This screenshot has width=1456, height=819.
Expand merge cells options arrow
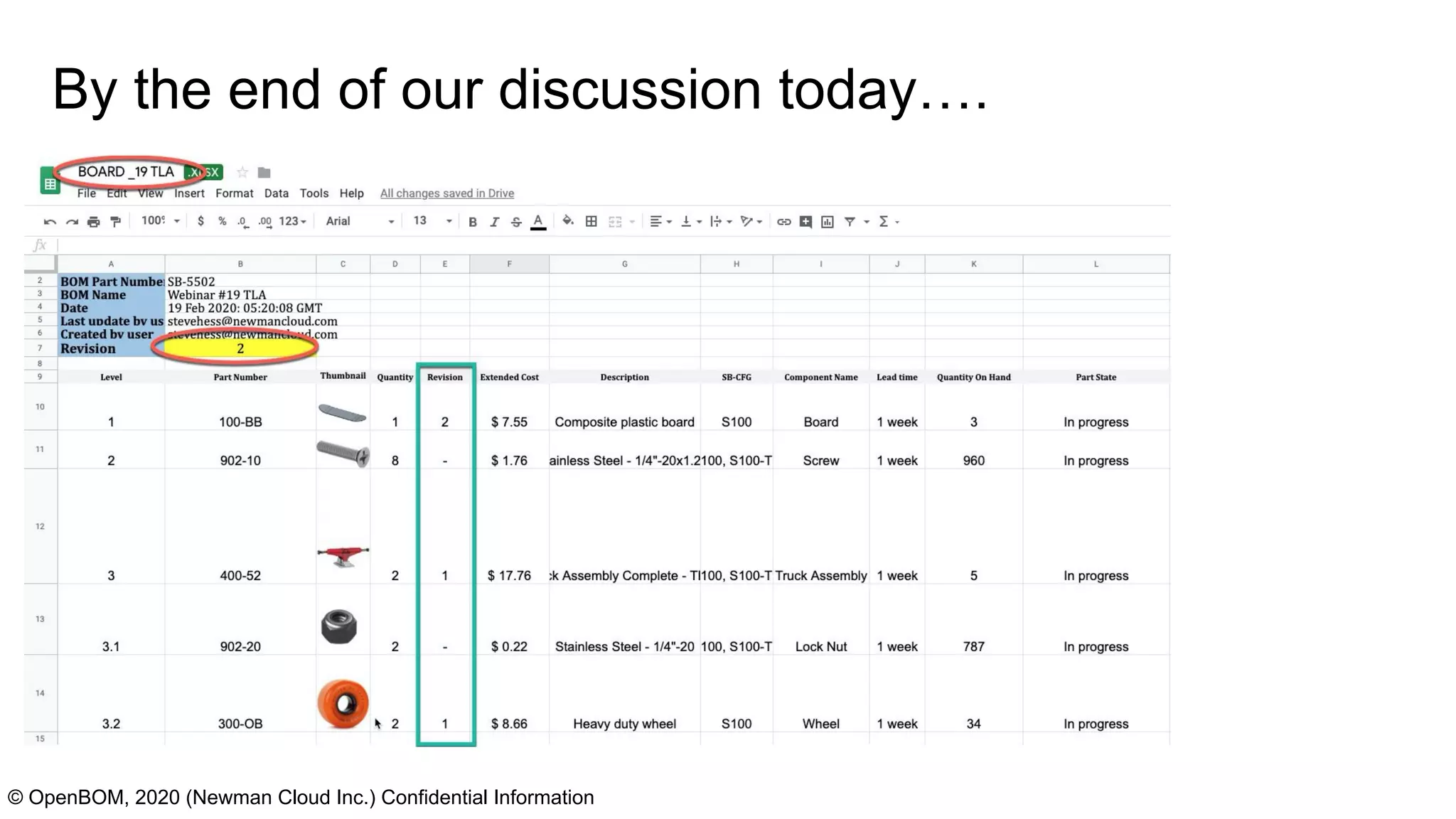pyautogui.click(x=632, y=222)
